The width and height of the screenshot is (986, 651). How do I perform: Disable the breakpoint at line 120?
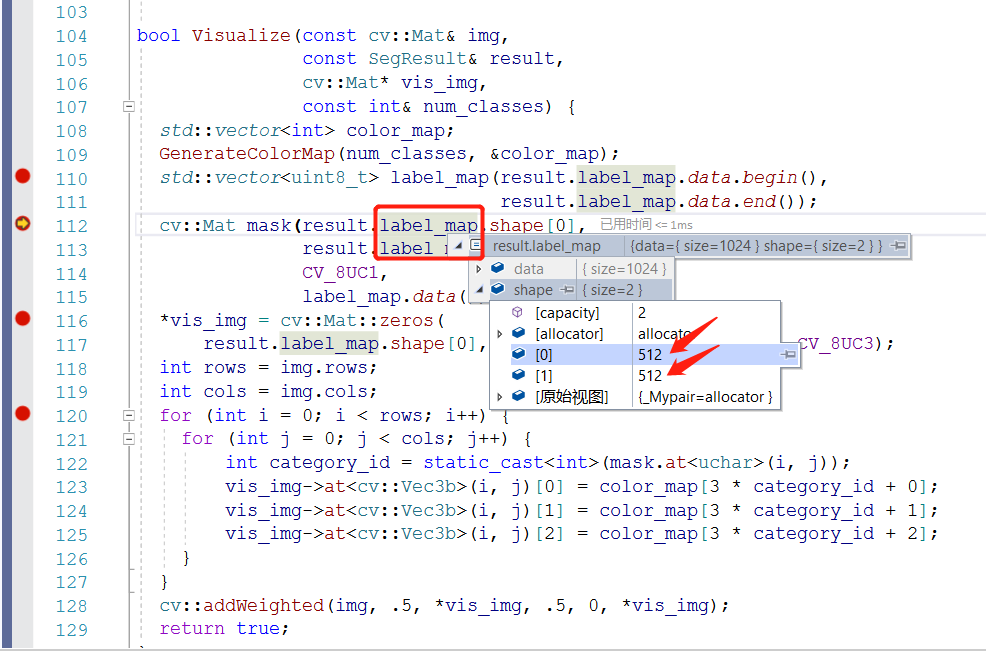[23, 413]
